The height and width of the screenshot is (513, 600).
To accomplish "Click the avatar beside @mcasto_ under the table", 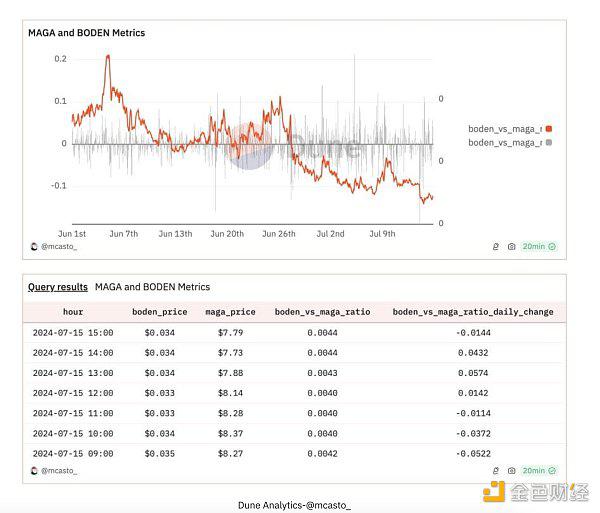I will pos(34,471).
